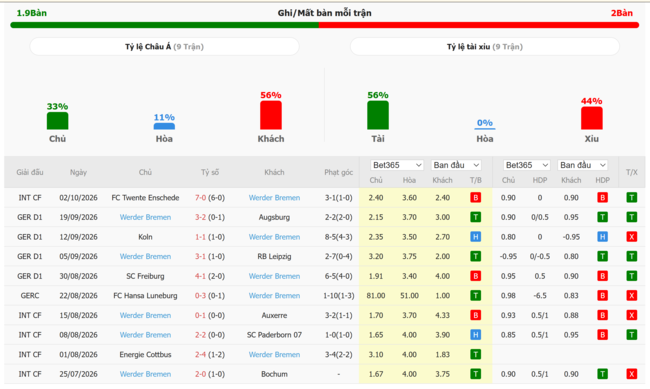This screenshot has height=389, width=650.
Task: Click the green T HDP badge in Augsburg row
Action: pos(602,217)
